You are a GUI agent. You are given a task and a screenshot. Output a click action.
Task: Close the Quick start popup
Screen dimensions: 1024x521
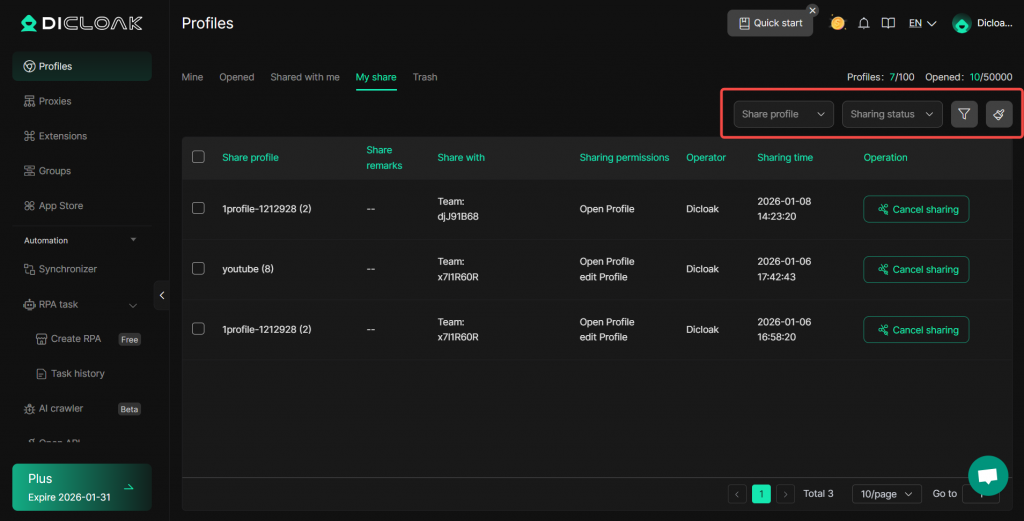pos(812,10)
